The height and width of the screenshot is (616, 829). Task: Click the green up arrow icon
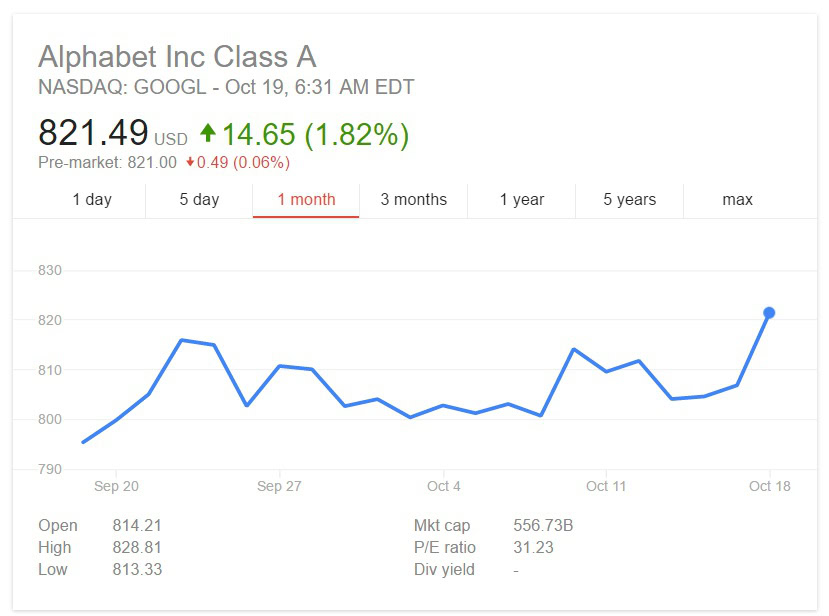pos(208,133)
